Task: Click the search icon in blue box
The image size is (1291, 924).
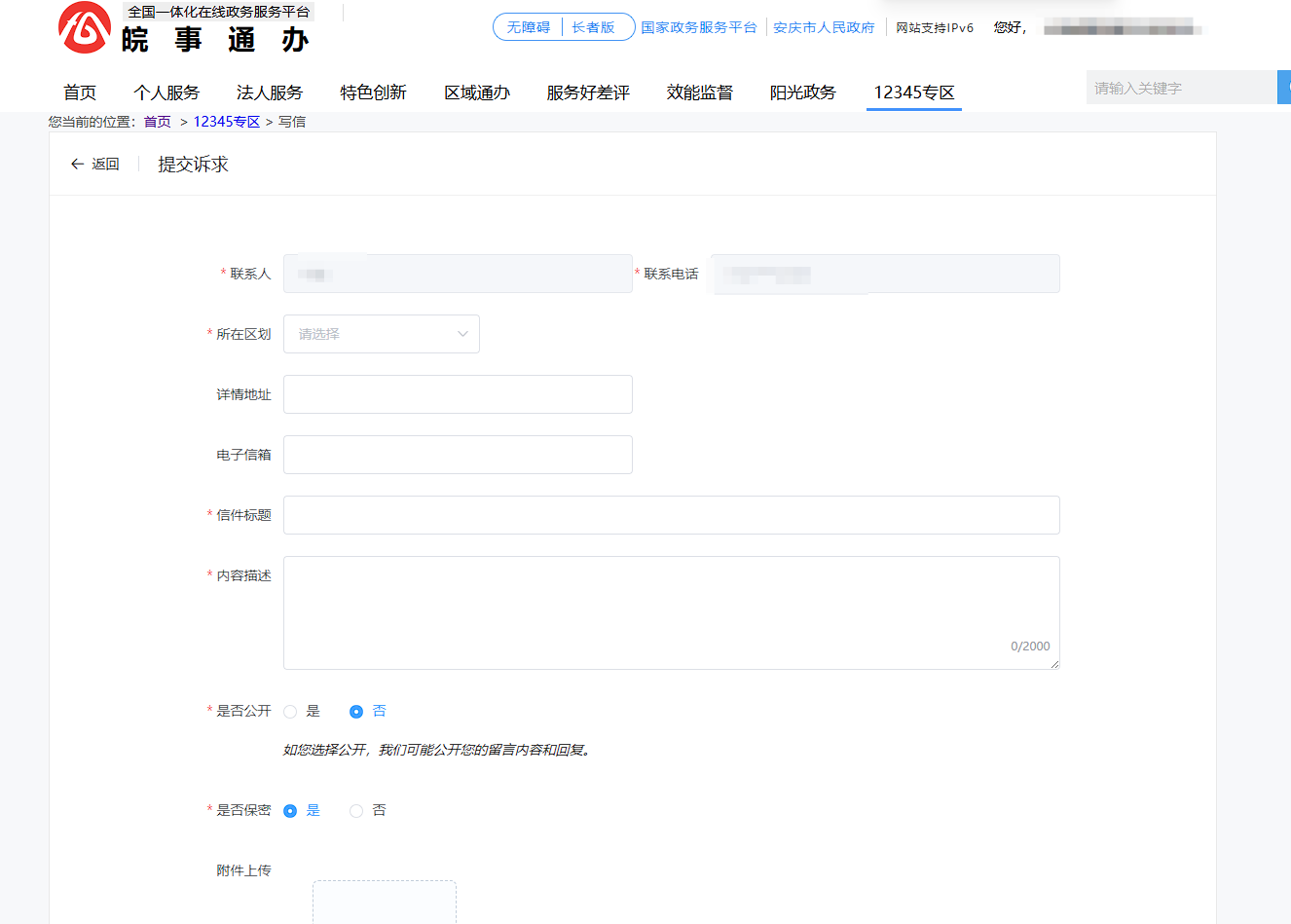Action: 1285,87
